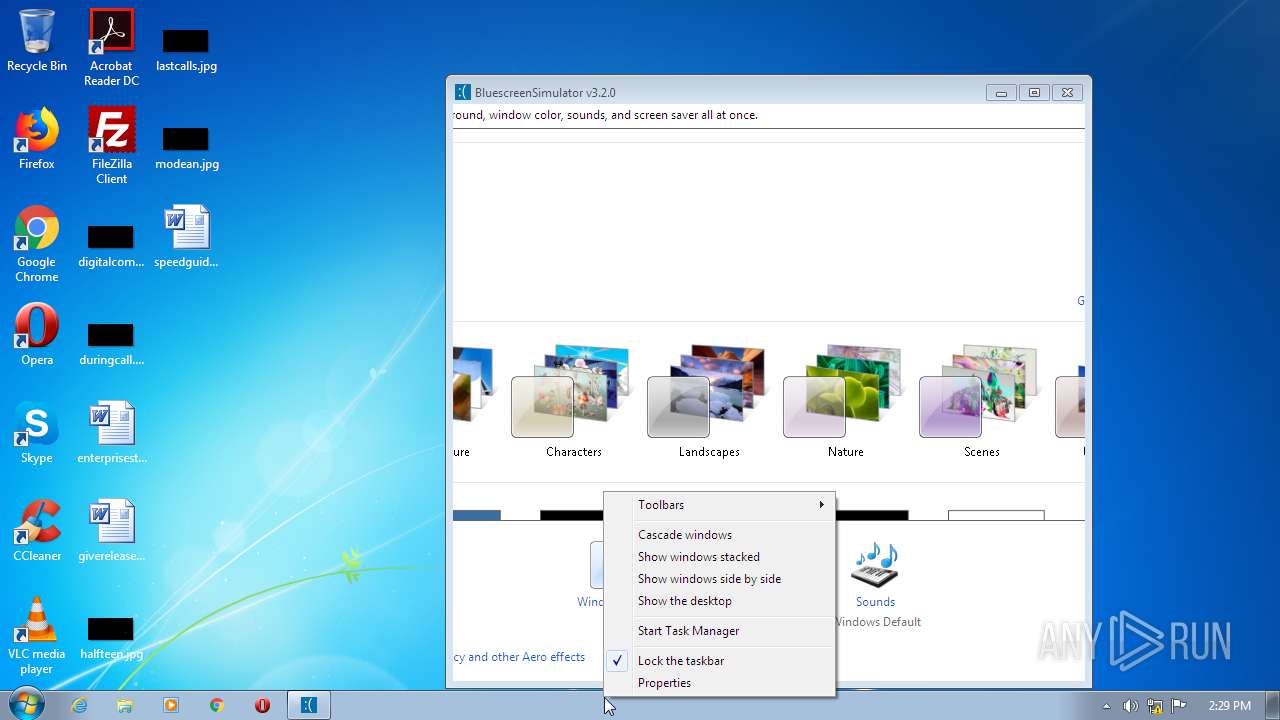Open Chrome from the taskbar
This screenshot has width=1280, height=720.
[x=217, y=705]
